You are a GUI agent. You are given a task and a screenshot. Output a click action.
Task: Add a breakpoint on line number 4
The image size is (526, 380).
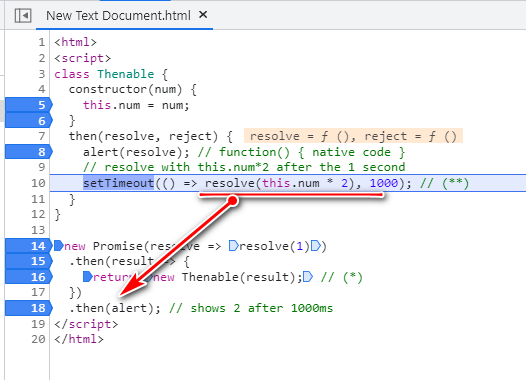[x=42, y=89]
